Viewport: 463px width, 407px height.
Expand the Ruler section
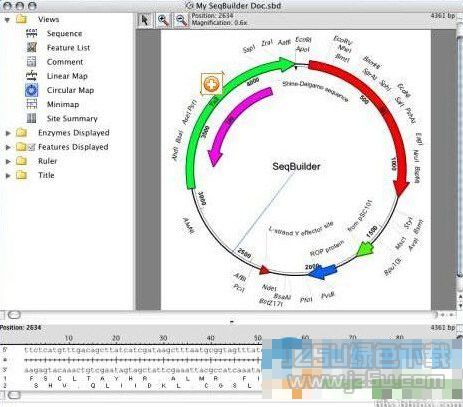(8, 161)
